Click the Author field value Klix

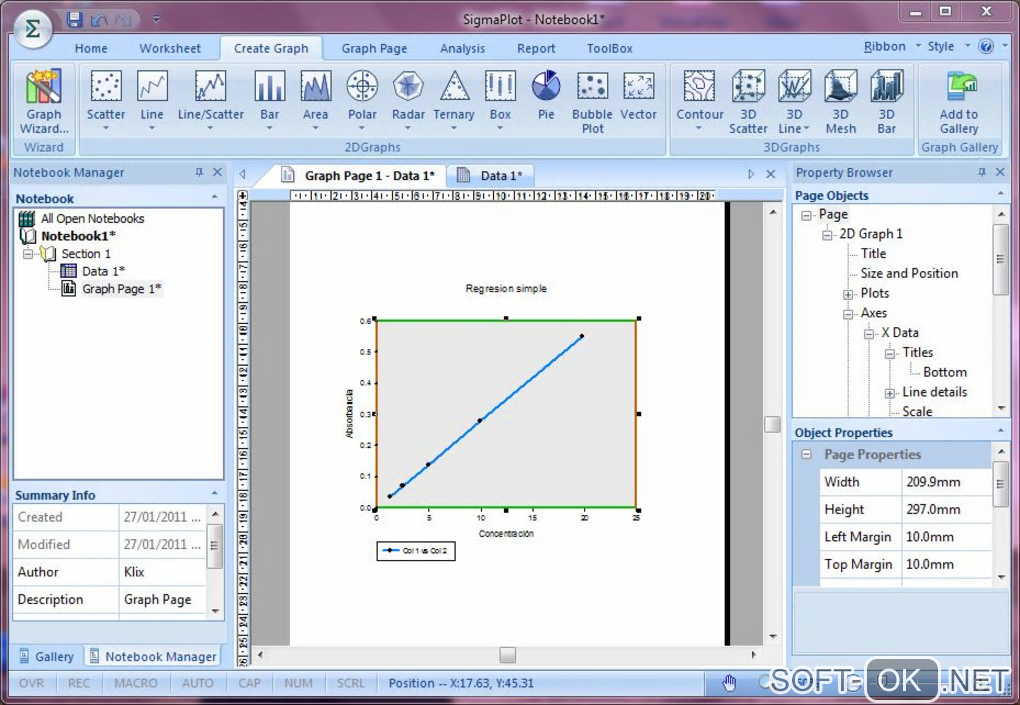[162, 572]
